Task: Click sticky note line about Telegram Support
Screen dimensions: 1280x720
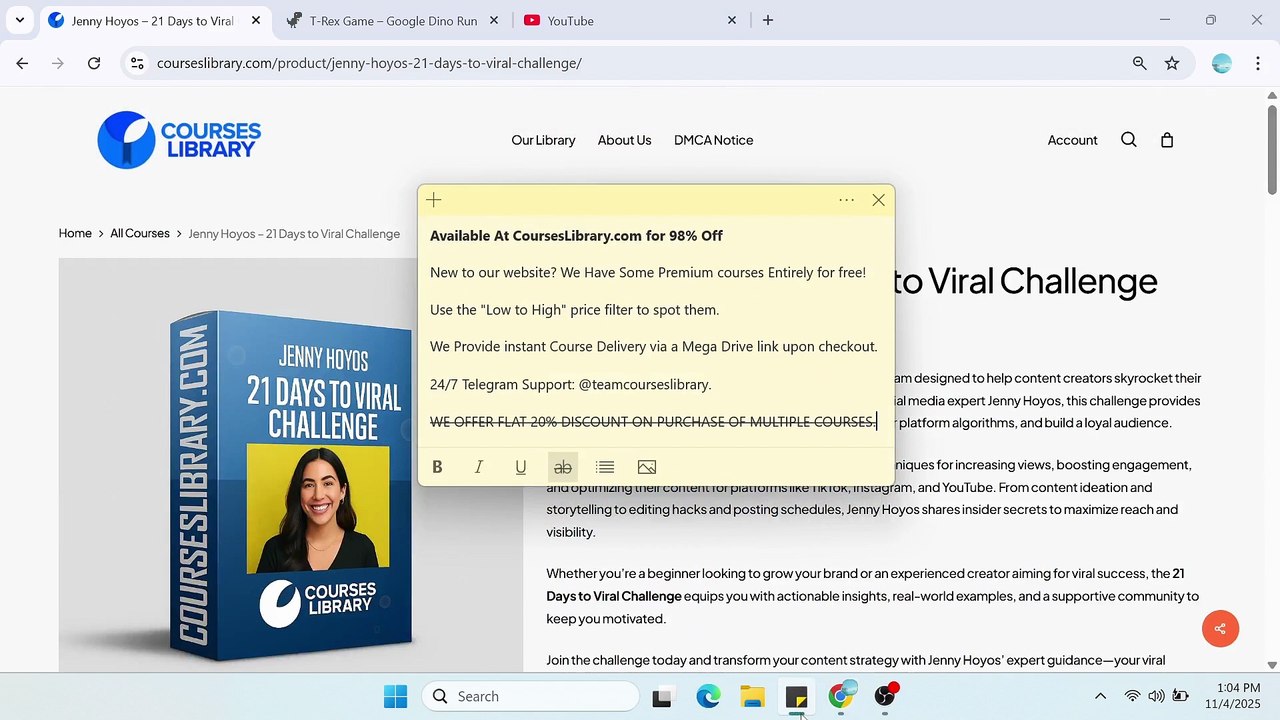Action: coord(570,384)
